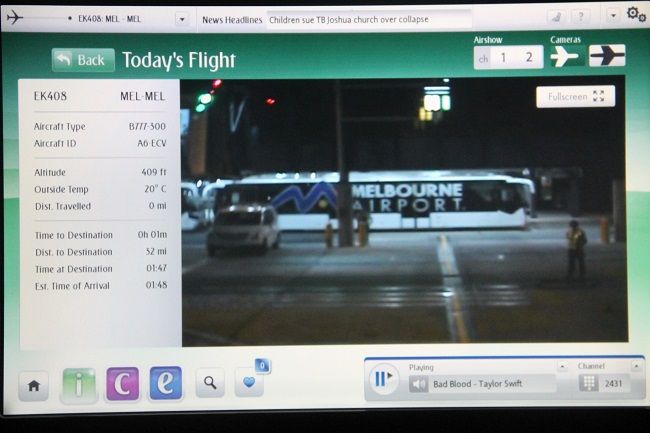Go to home screen icon
This screenshot has height=433, width=650.
34,386
